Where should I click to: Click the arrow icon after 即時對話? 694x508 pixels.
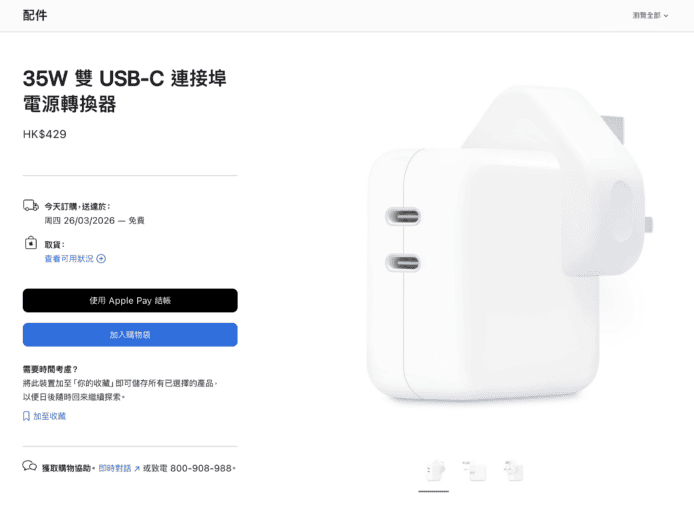(x=137, y=469)
